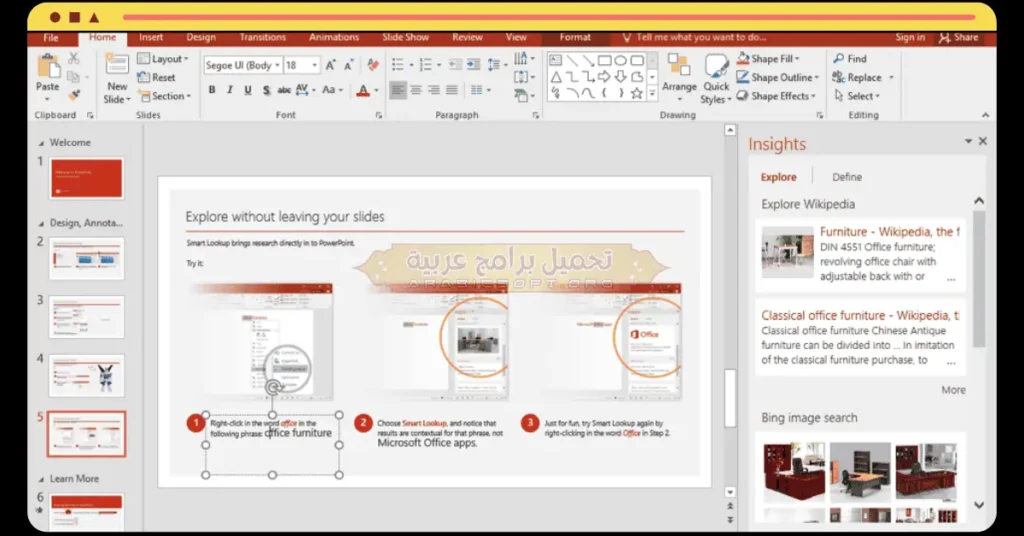Click the More link under Explore Wikipedia

(953, 390)
